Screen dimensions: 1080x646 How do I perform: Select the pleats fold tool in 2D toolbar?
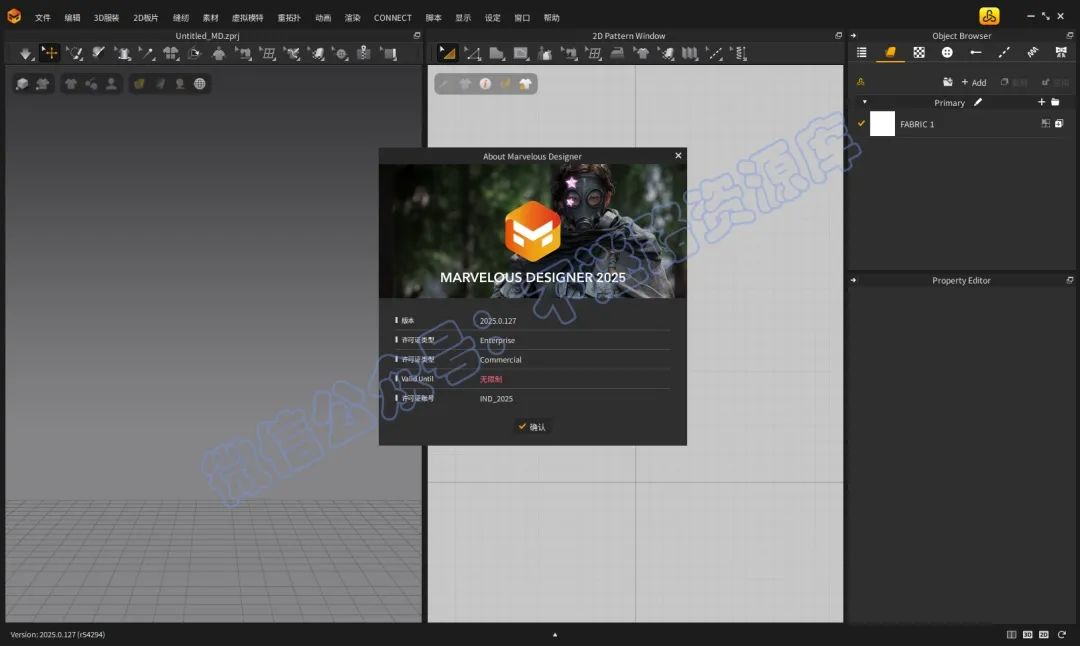689,53
